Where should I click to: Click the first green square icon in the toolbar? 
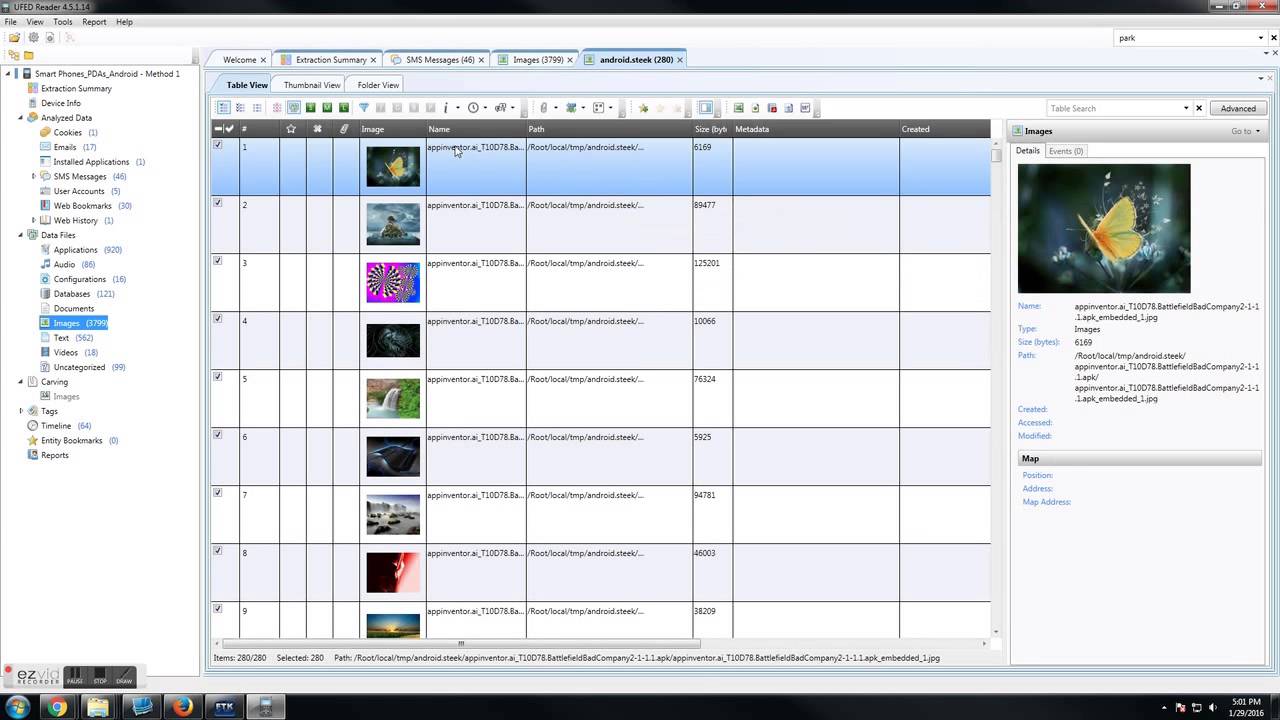click(311, 108)
